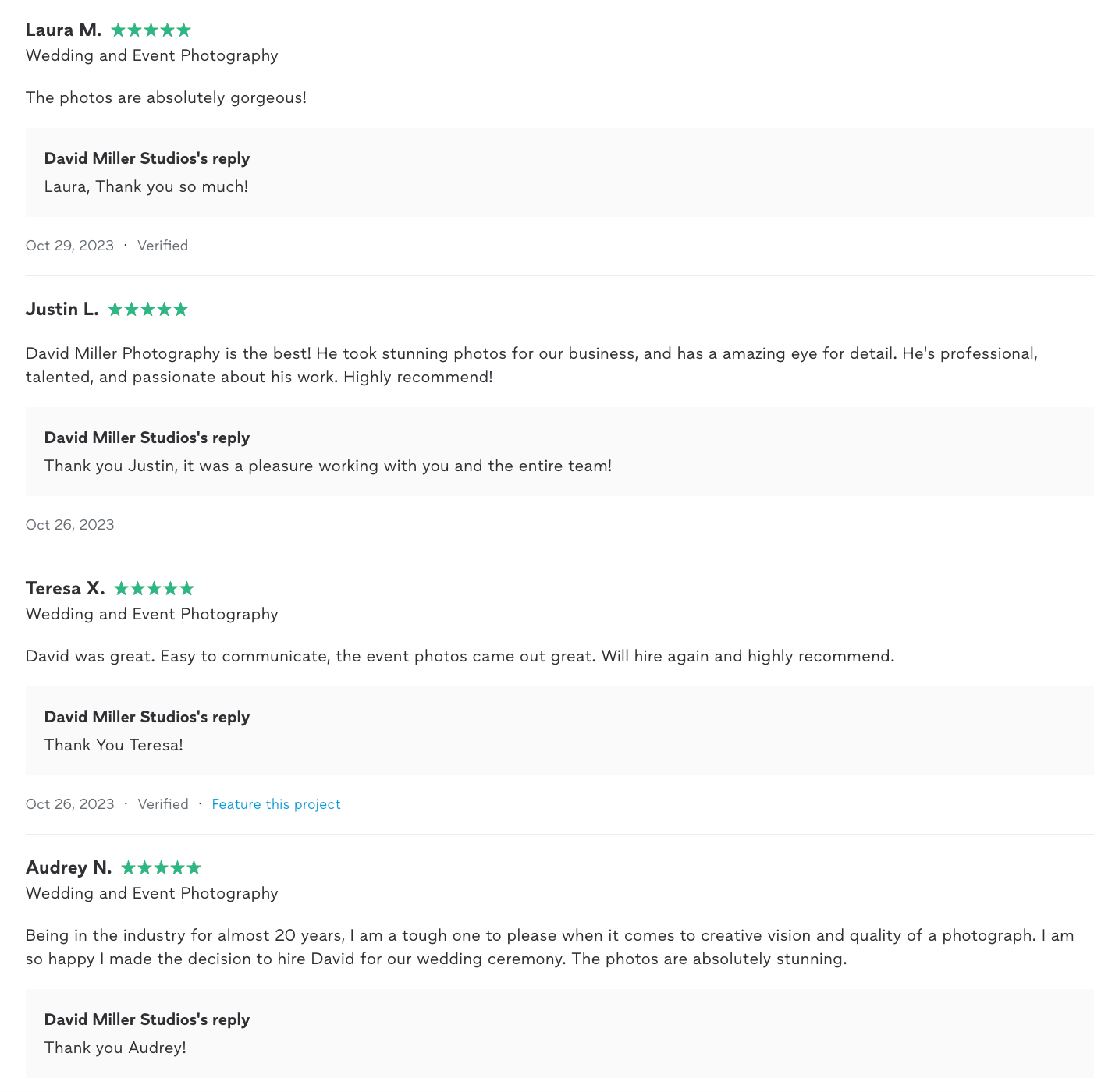Click Teresa's 'Wedding and Event Photography' category
The image size is (1094, 1092).
click(151, 614)
